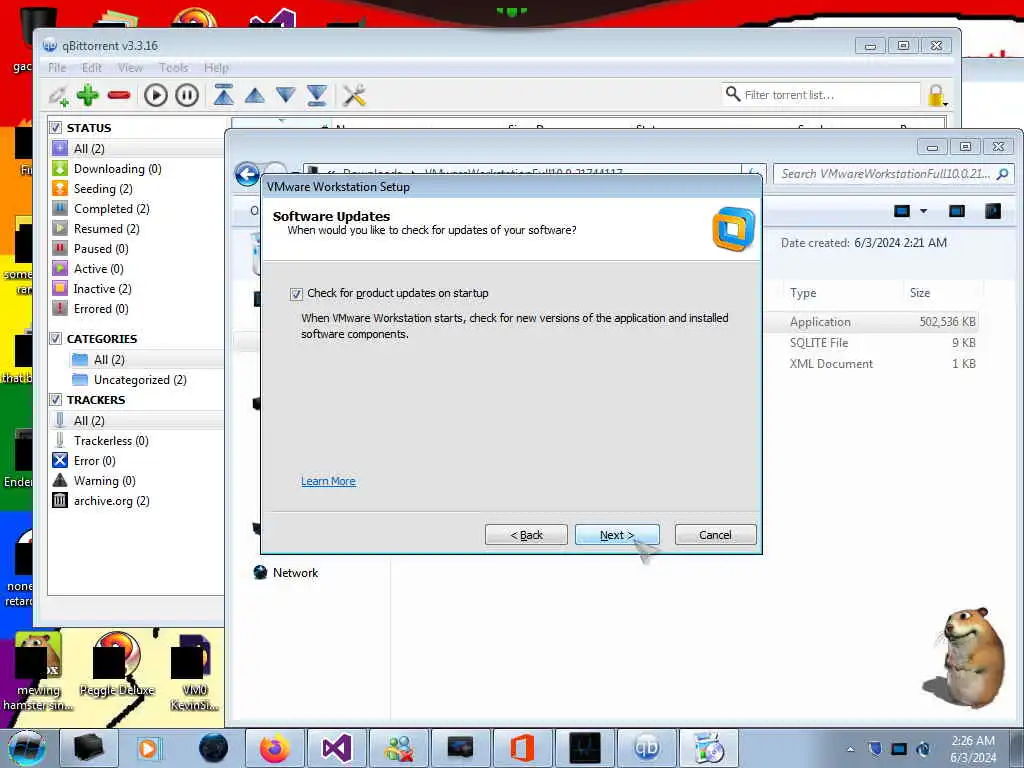Open the Windows Start button

[27, 748]
